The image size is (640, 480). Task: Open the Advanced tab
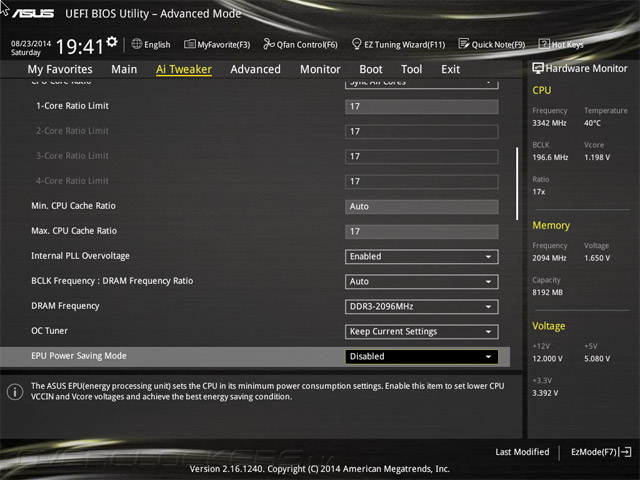click(x=256, y=69)
